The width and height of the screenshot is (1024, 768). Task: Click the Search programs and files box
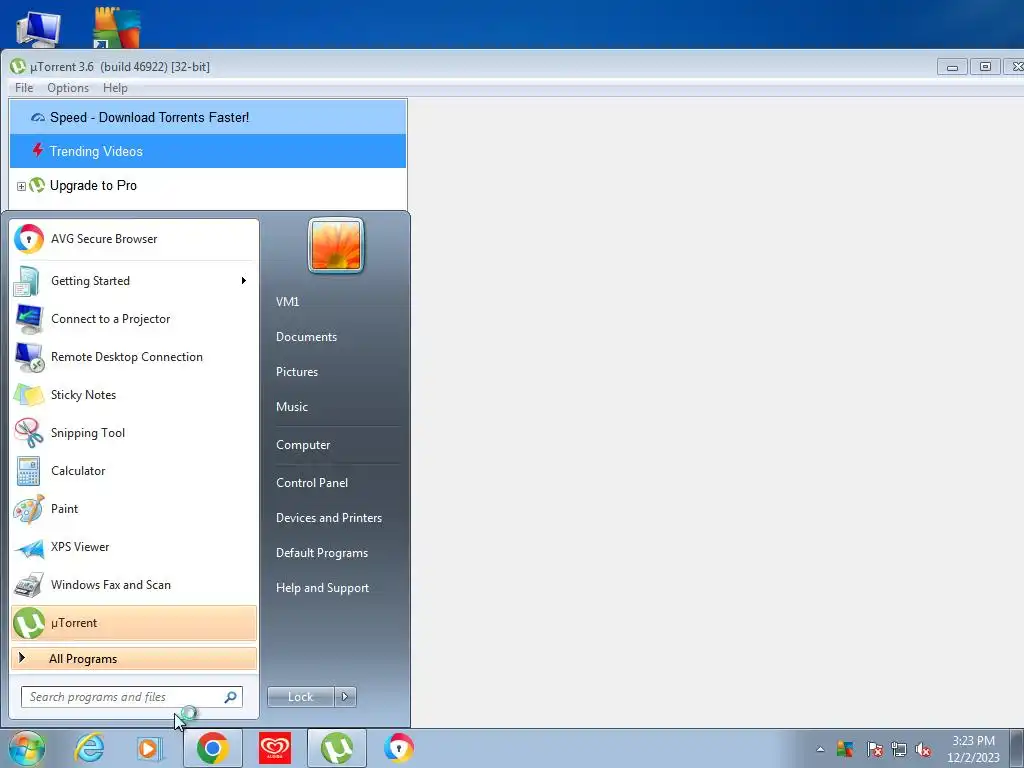[131, 697]
